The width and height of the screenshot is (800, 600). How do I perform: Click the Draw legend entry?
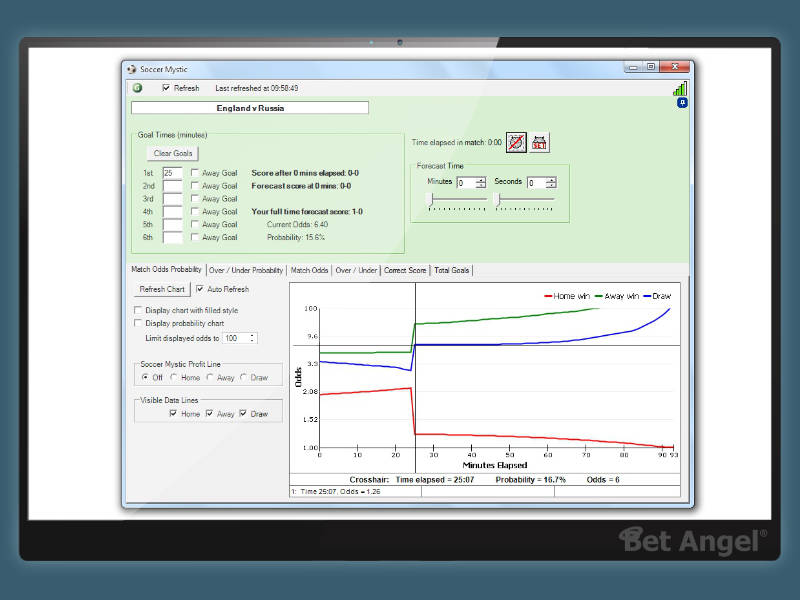click(658, 296)
